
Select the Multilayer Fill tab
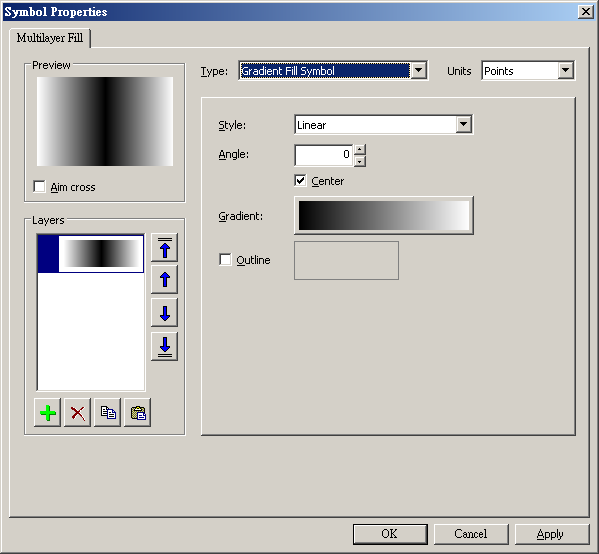(50, 38)
